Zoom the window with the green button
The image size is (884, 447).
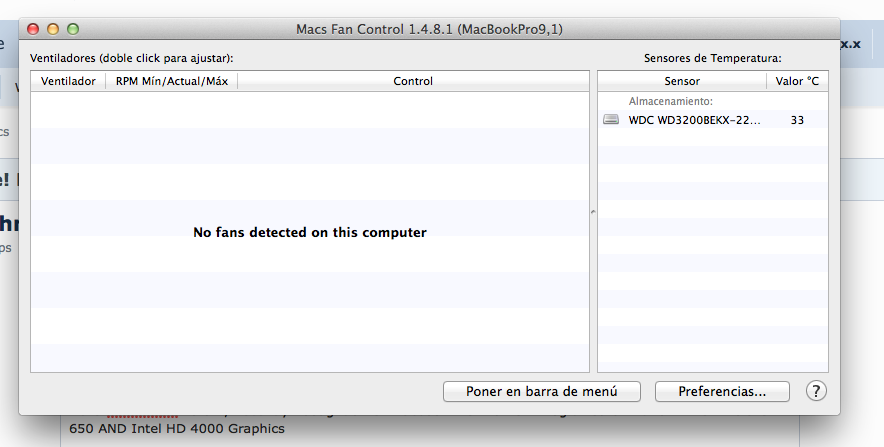pyautogui.click(x=72, y=29)
